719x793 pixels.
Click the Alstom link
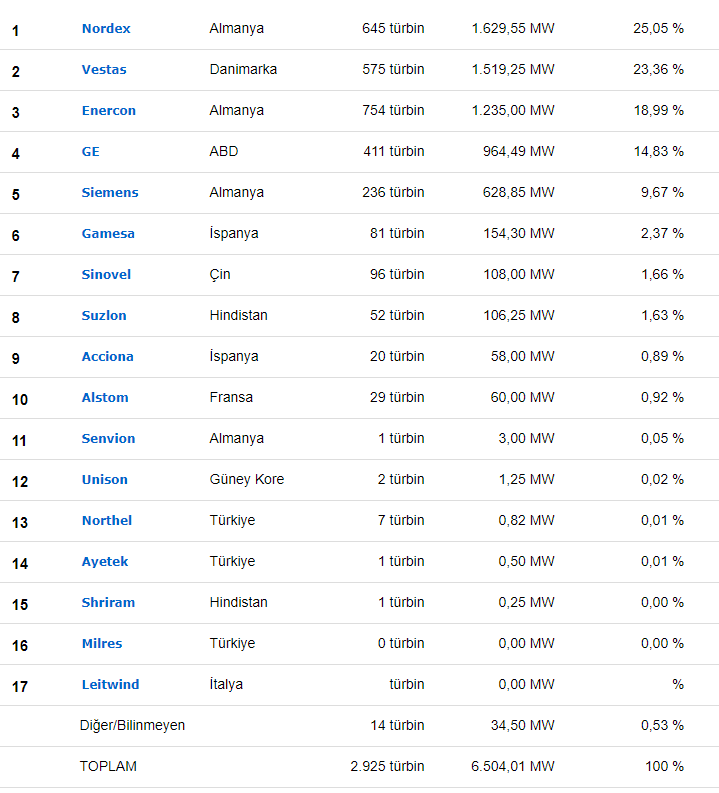(x=105, y=398)
